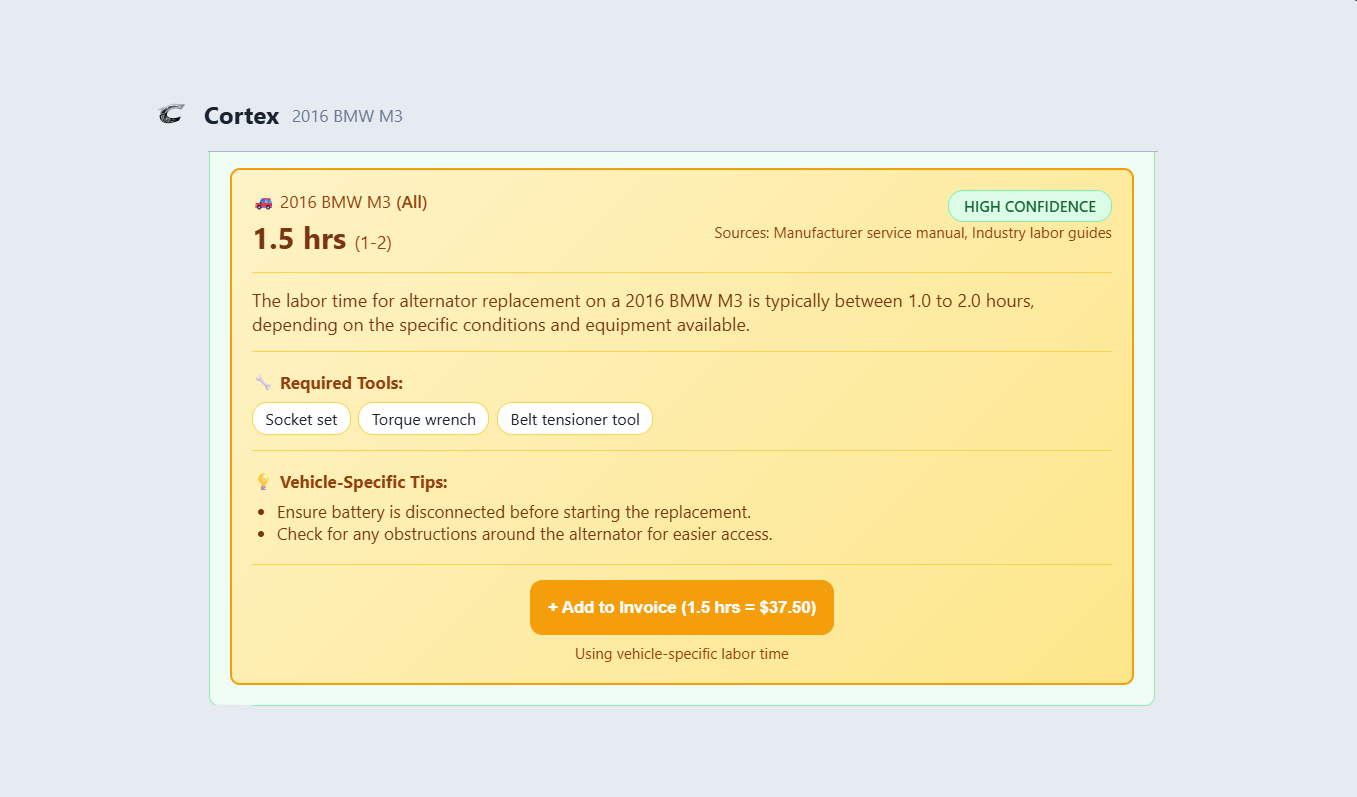The image size is (1357, 797).
Task: Add 1.5 hrs labor to invoice
Action: click(x=681, y=607)
